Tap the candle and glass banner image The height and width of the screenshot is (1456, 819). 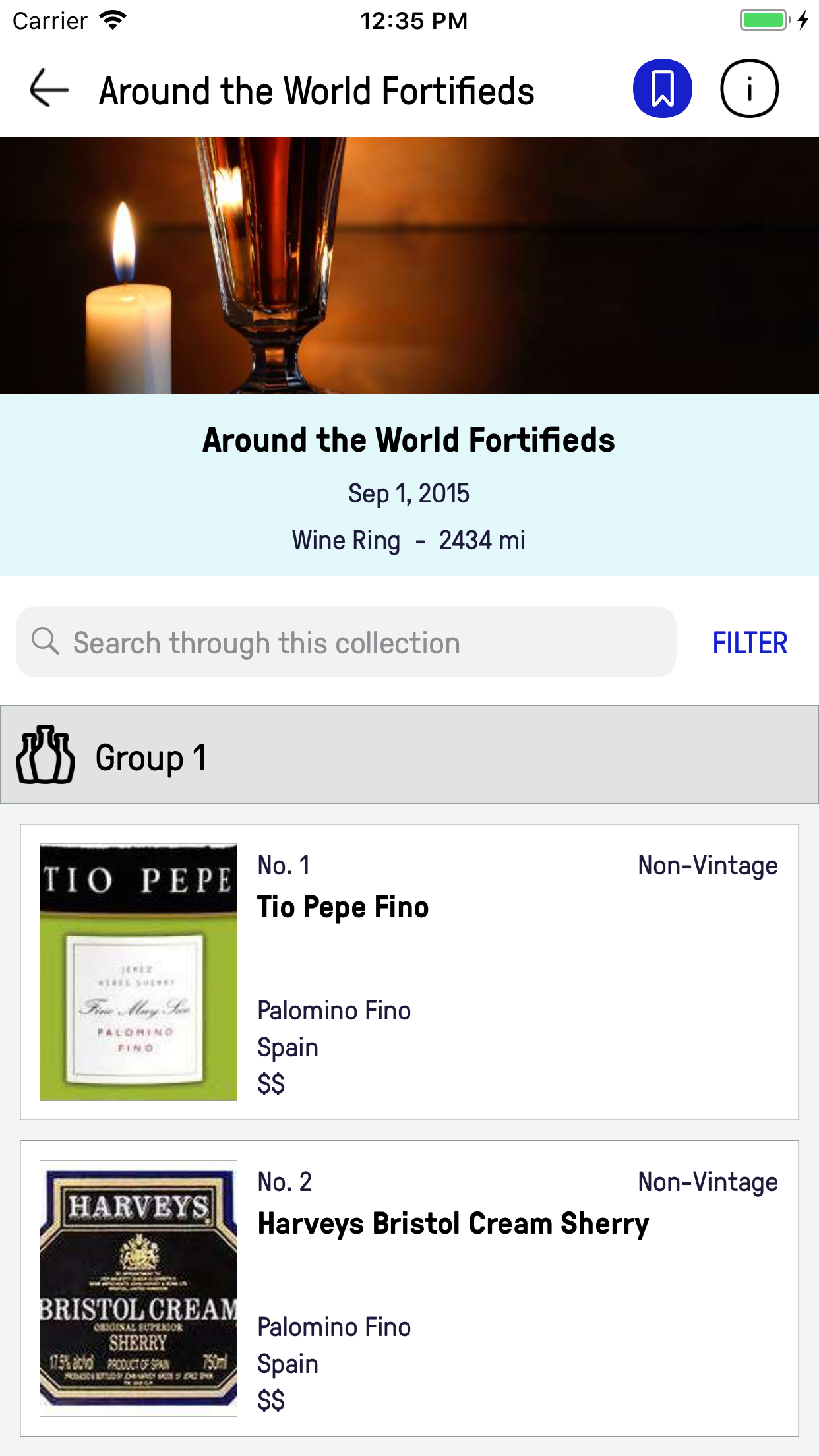point(409,265)
